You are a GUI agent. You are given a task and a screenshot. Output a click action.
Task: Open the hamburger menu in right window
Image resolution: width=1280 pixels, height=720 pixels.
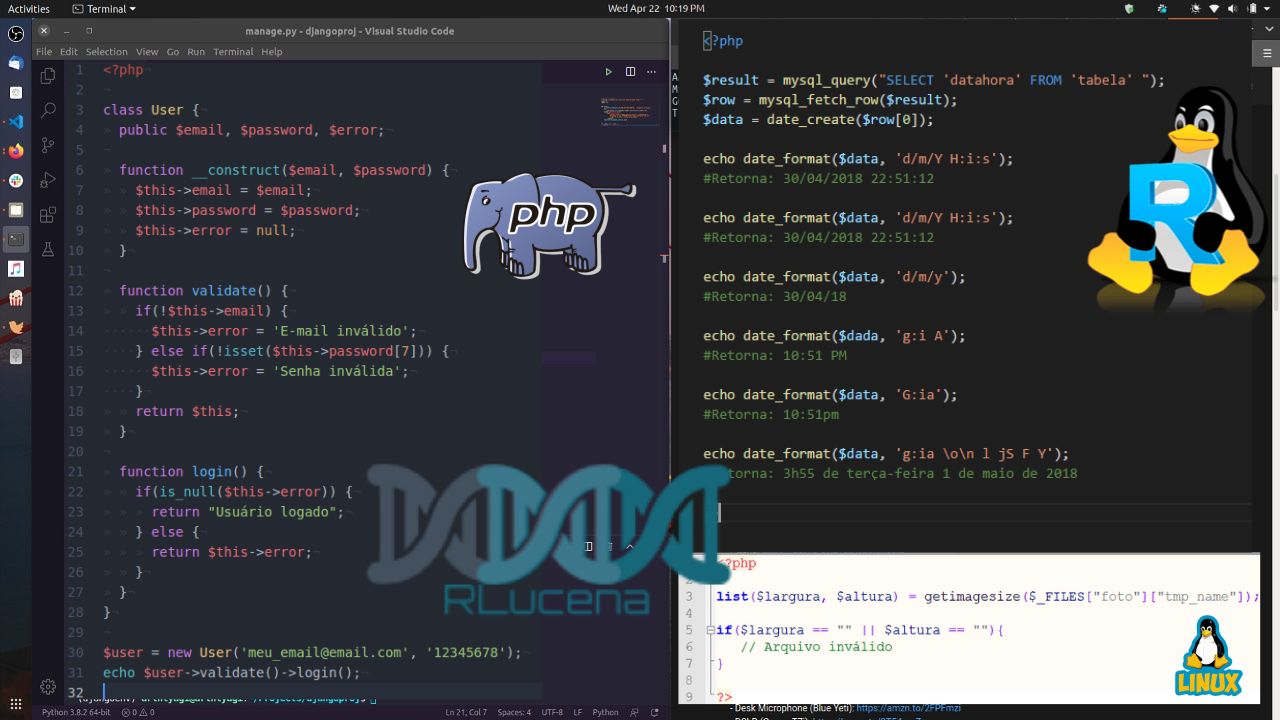point(1266,51)
